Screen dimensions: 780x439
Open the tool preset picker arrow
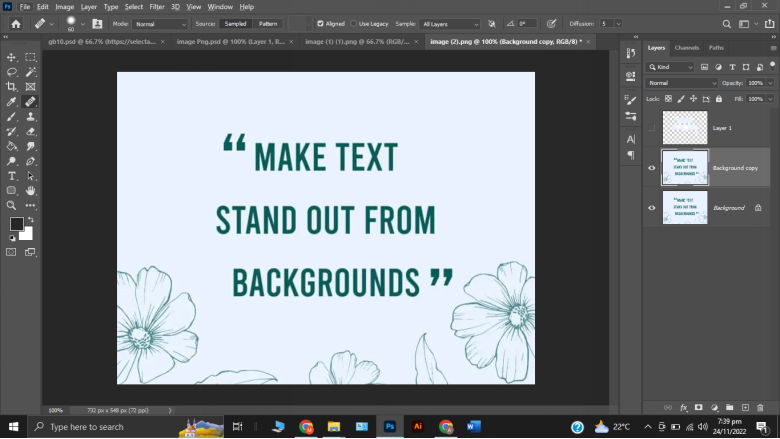click(x=51, y=24)
